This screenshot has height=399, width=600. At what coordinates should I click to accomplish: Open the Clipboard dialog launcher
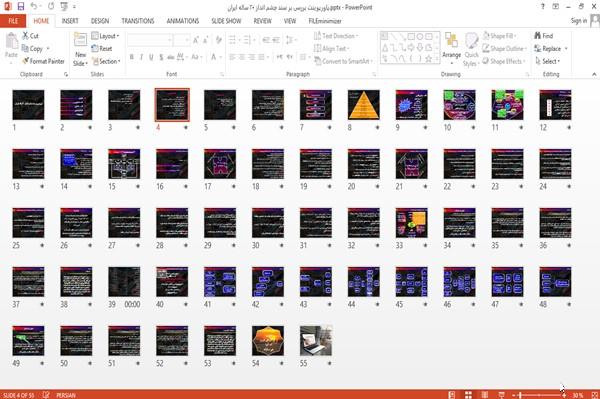tap(66, 75)
